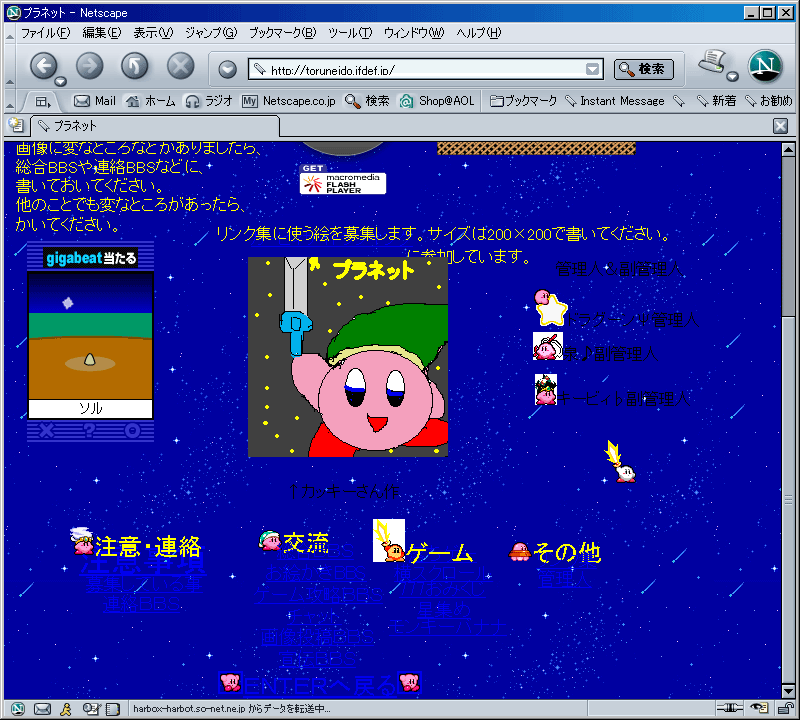The image size is (800, 720).
Task: Open Mail from the status bar envelope icon
Action: [42, 708]
